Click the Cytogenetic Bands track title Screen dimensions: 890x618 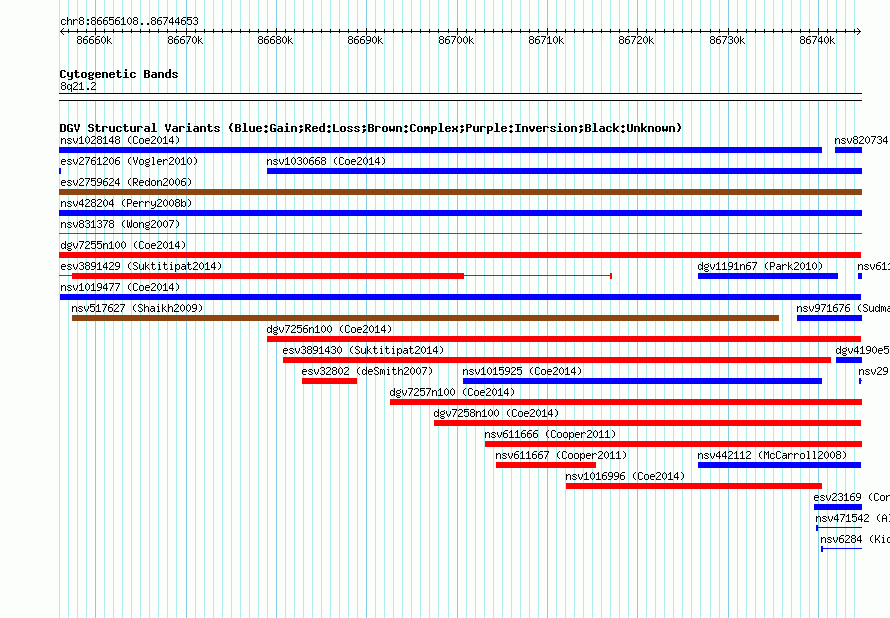[x=119, y=74]
